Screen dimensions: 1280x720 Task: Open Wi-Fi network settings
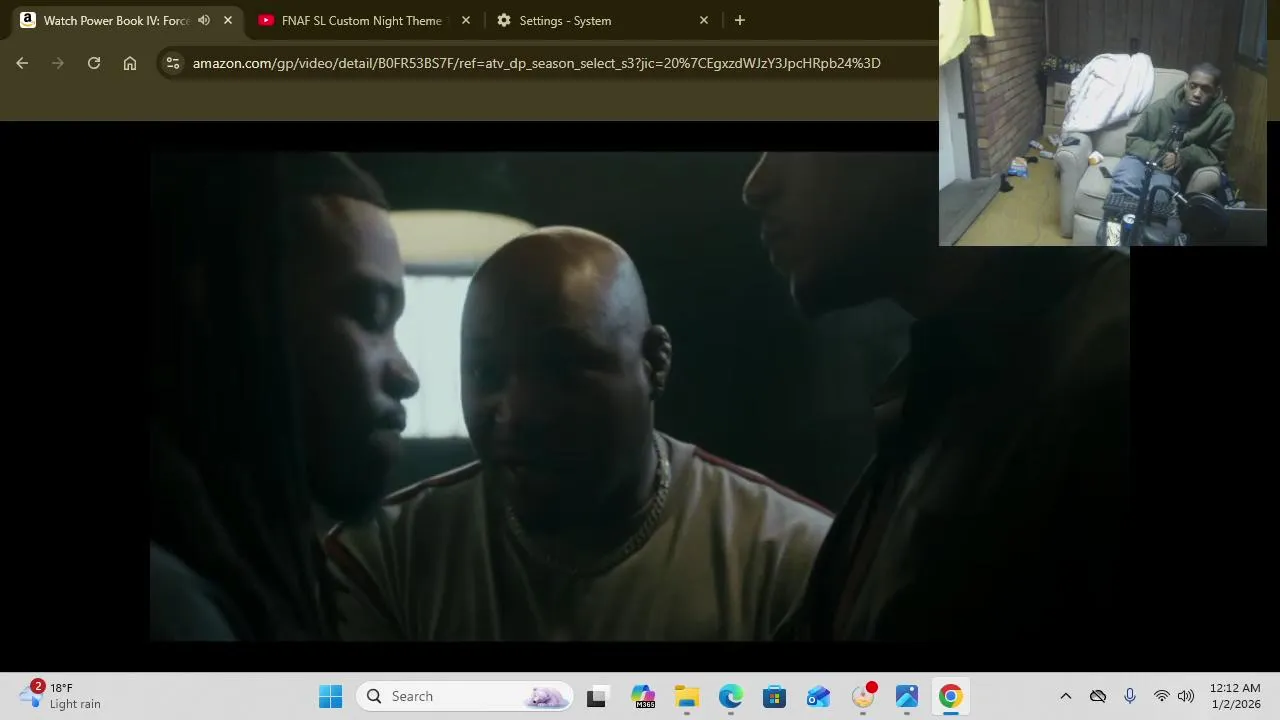point(1162,696)
